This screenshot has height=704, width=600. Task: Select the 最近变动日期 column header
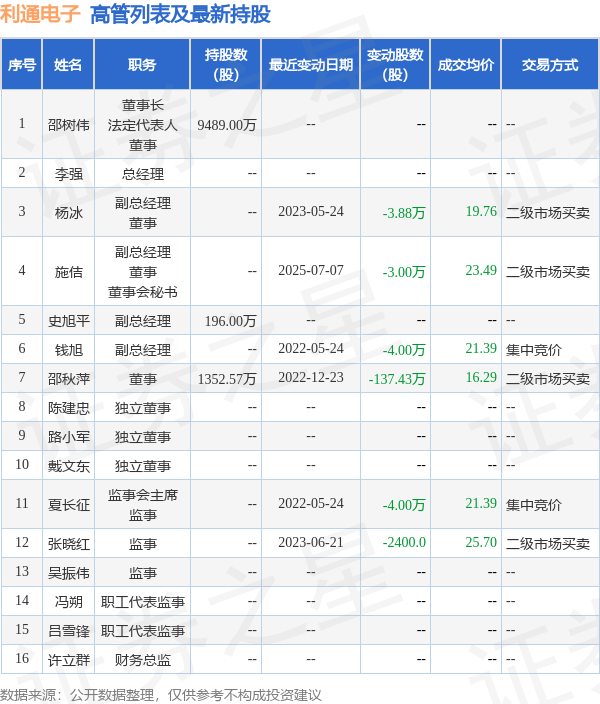coord(311,65)
